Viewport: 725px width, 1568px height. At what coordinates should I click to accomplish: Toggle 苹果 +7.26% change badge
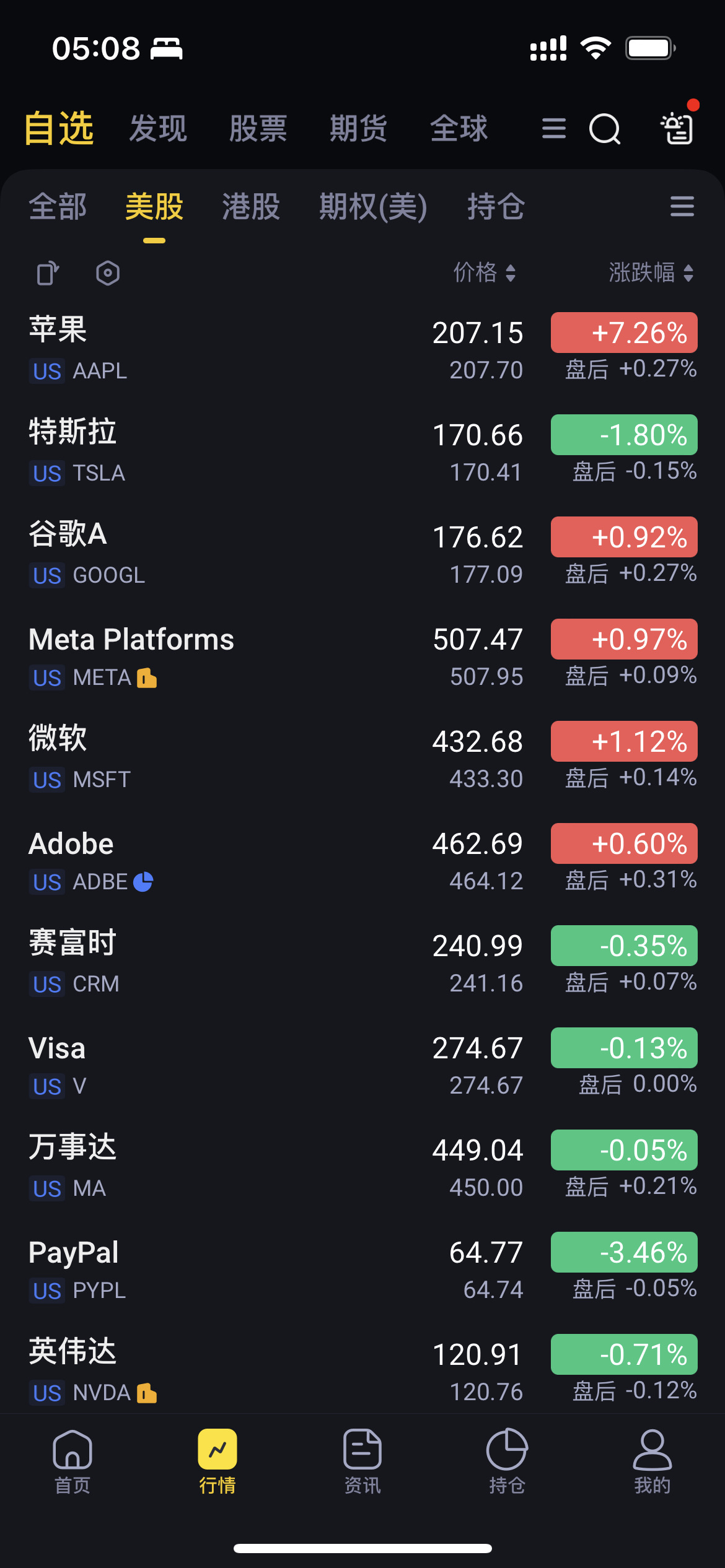(624, 333)
